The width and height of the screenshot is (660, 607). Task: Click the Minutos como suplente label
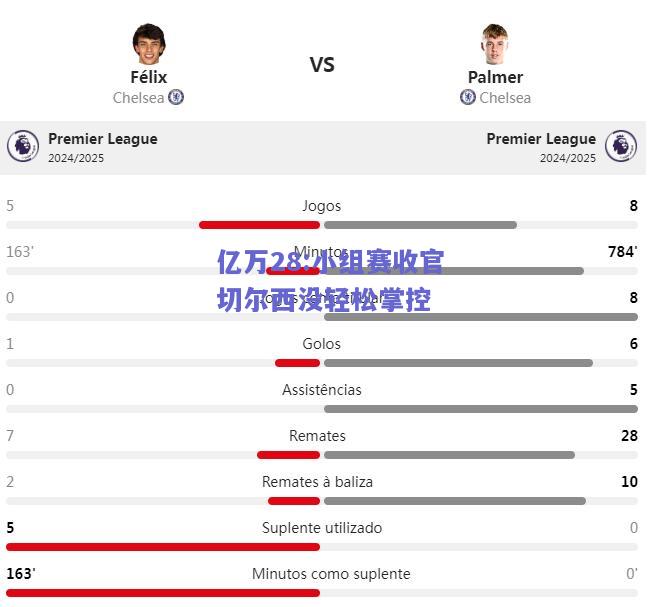click(331, 574)
